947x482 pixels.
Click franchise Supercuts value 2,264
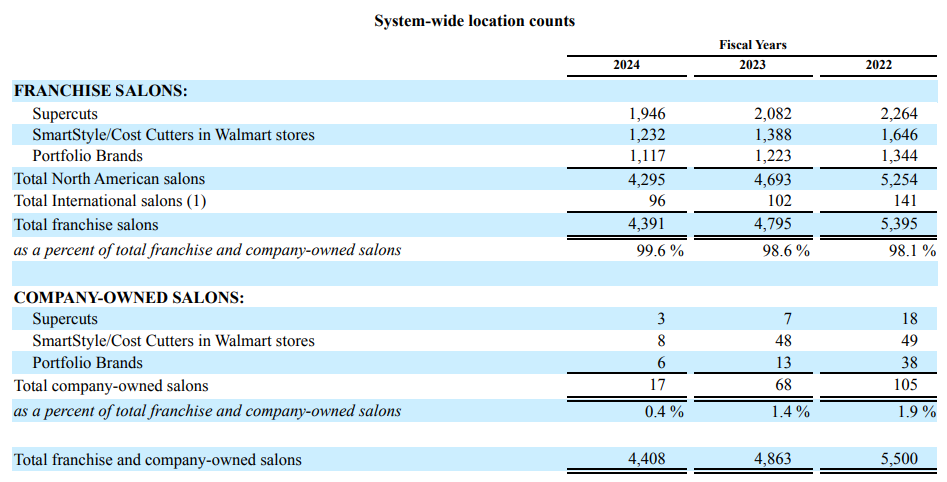[x=899, y=114]
